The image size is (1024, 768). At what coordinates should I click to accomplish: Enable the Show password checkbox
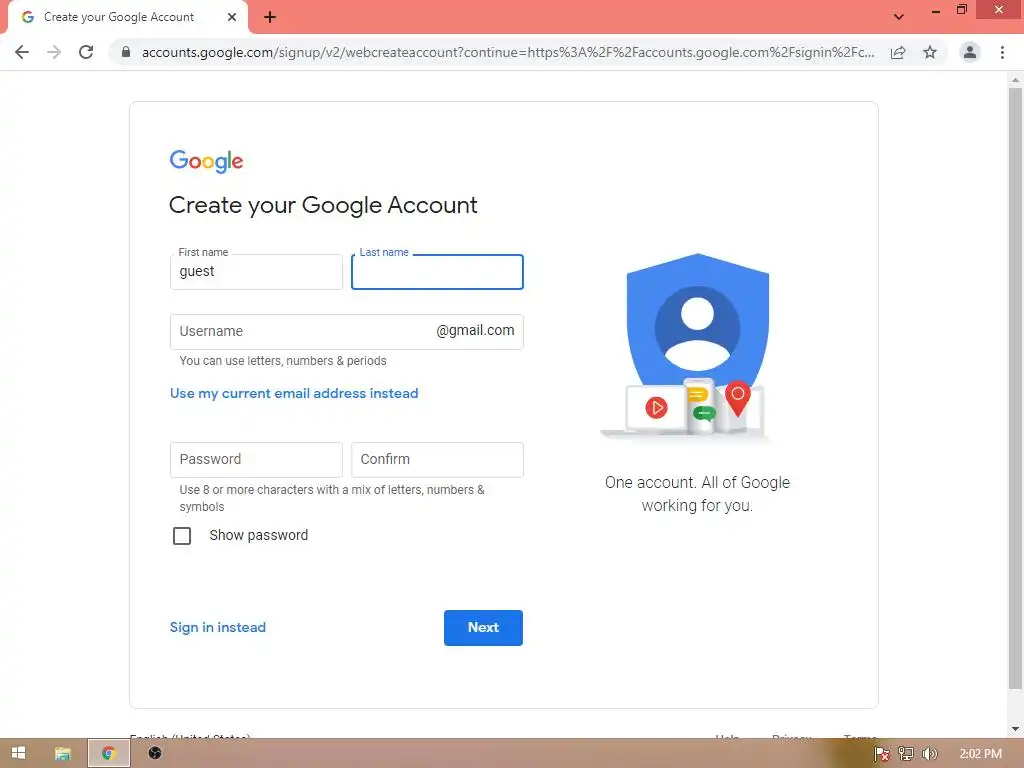coord(182,536)
